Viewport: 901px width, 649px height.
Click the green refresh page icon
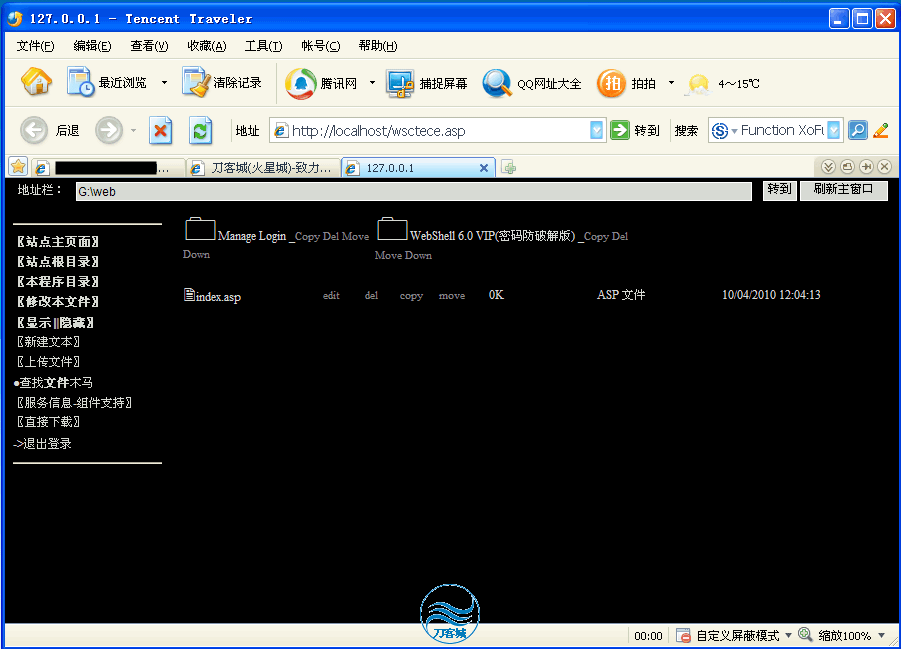click(200, 130)
